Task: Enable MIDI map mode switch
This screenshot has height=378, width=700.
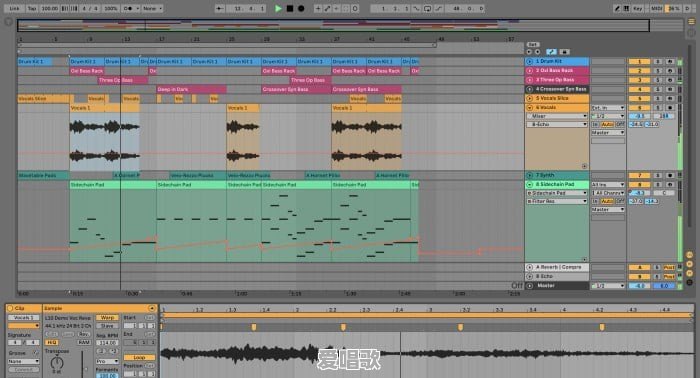Action: coord(656,8)
